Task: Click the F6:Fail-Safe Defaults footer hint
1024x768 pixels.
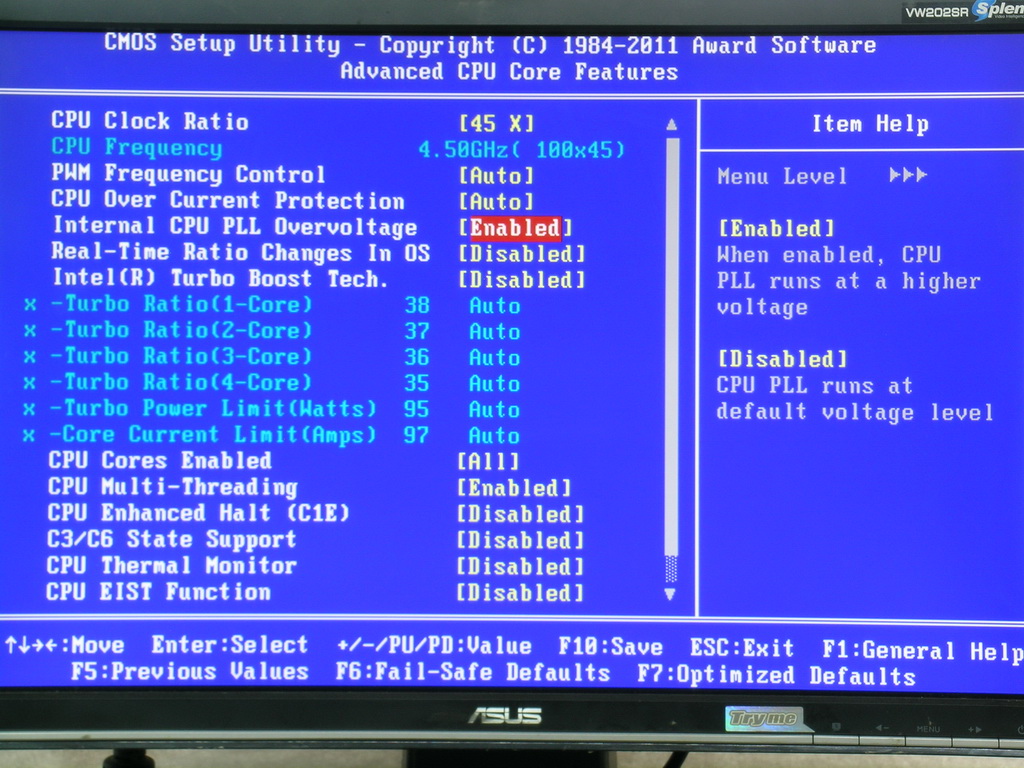Action: (x=473, y=673)
